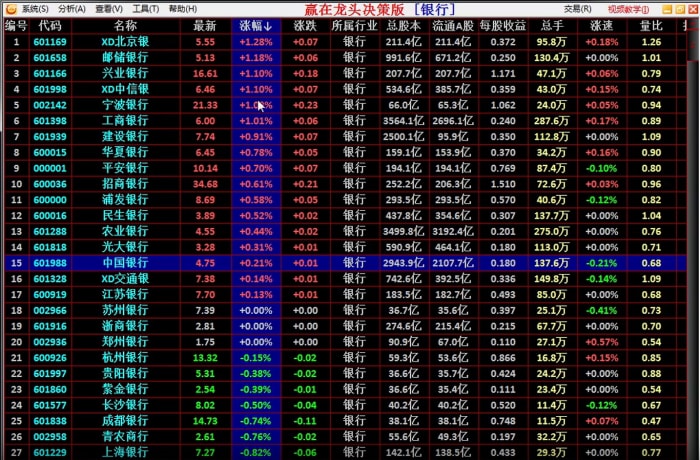Image resolution: width=700 pixels, height=460 pixels.
Task: Select stock 工商银行
Action: [125, 121]
